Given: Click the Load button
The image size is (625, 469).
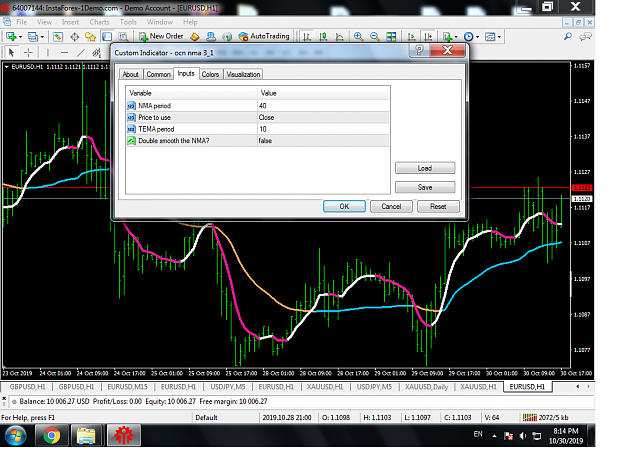Looking at the screenshot, I should tap(425, 168).
